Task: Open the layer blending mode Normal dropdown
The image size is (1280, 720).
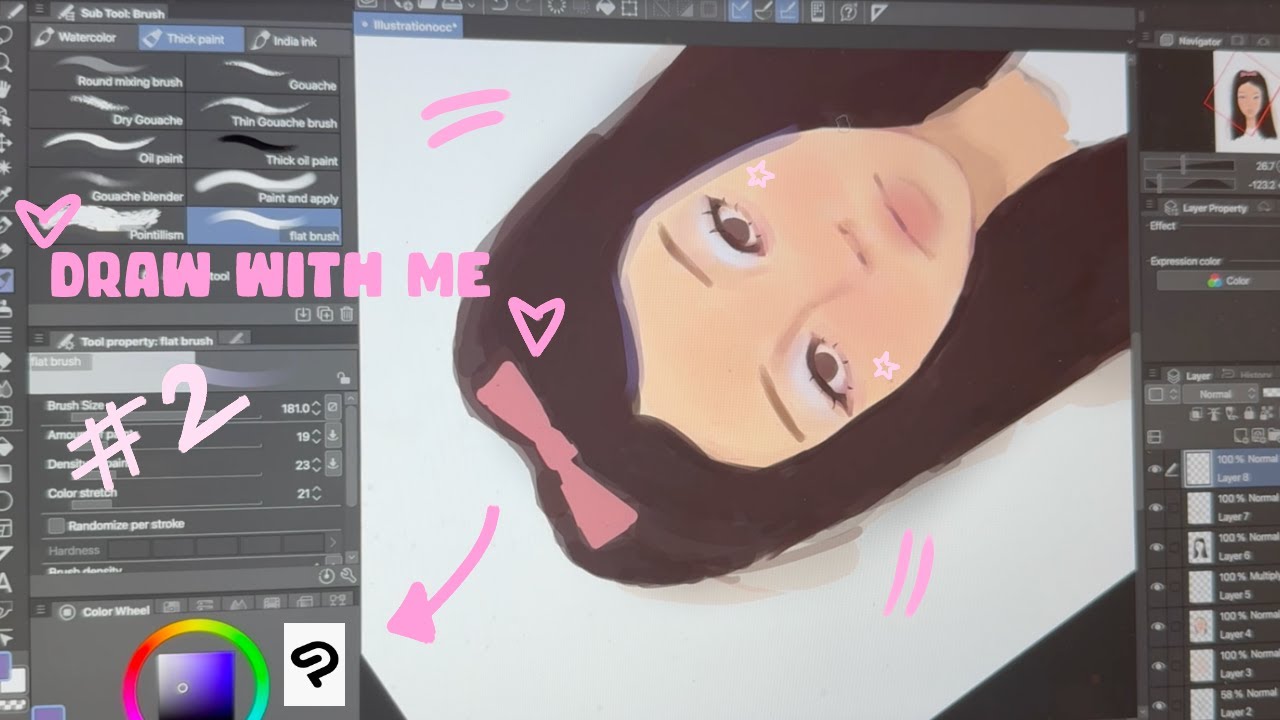Action: pos(1219,394)
